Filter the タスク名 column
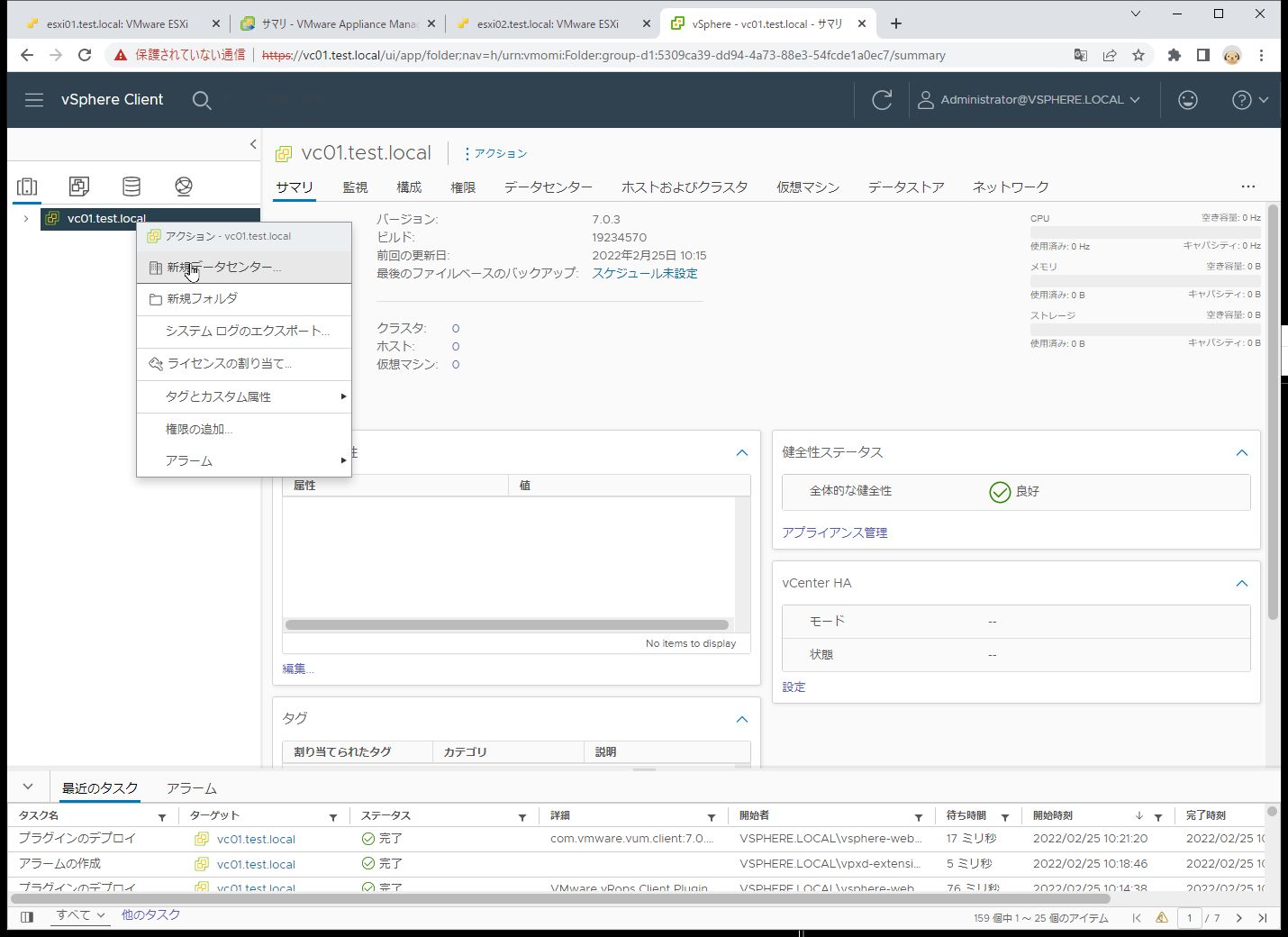 [x=162, y=817]
